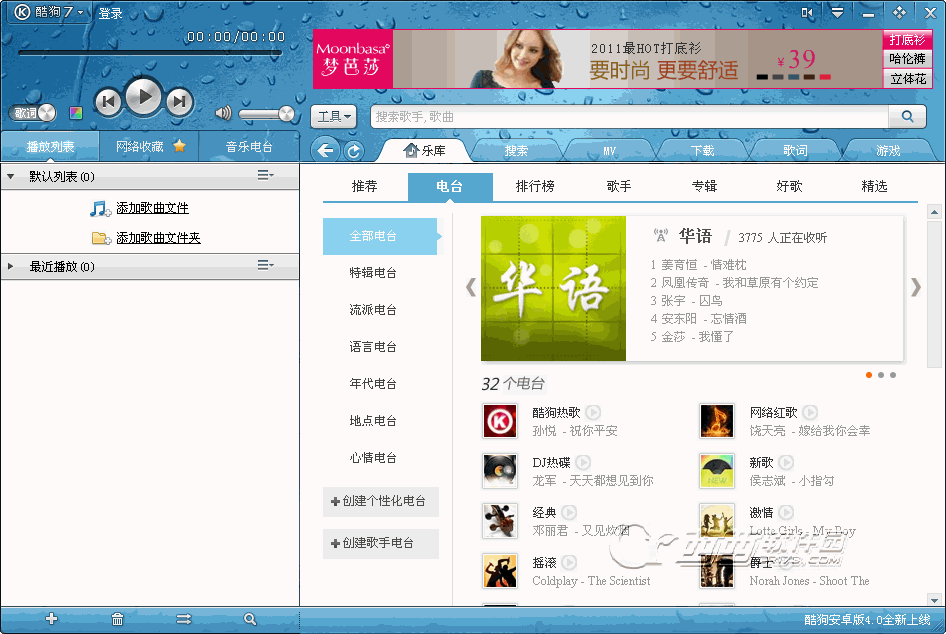946x634 pixels.
Task: Play the 新歌 station
Action: [786, 463]
